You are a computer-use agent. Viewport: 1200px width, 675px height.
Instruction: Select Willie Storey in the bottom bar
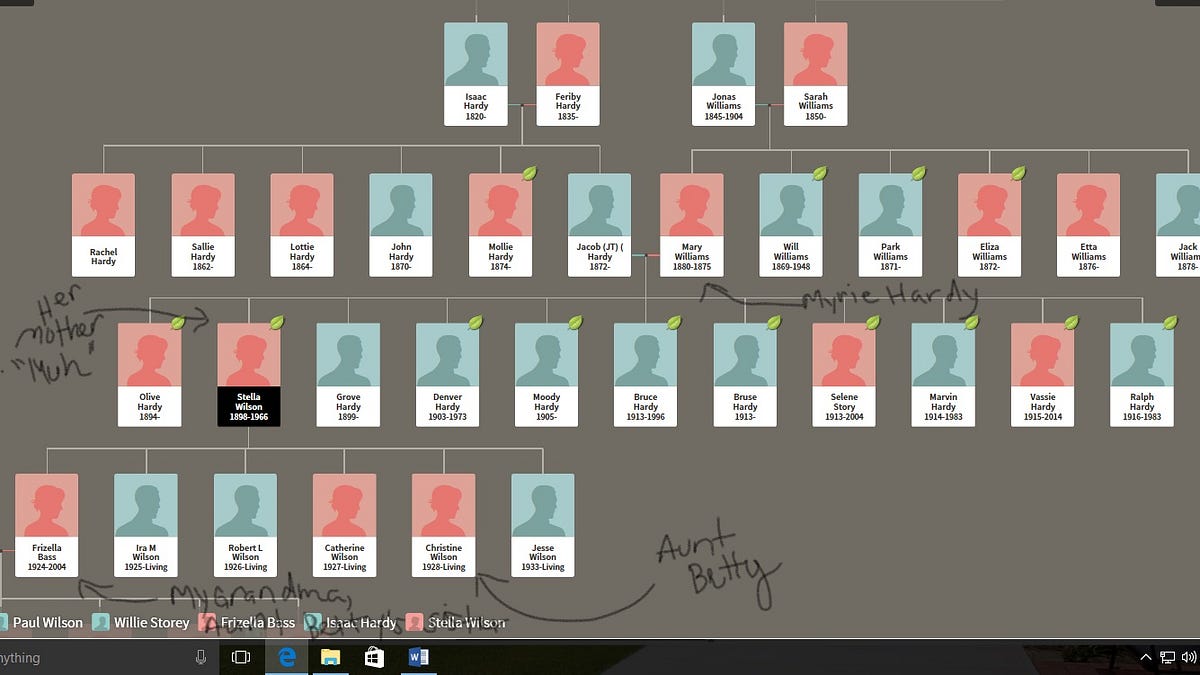point(141,622)
